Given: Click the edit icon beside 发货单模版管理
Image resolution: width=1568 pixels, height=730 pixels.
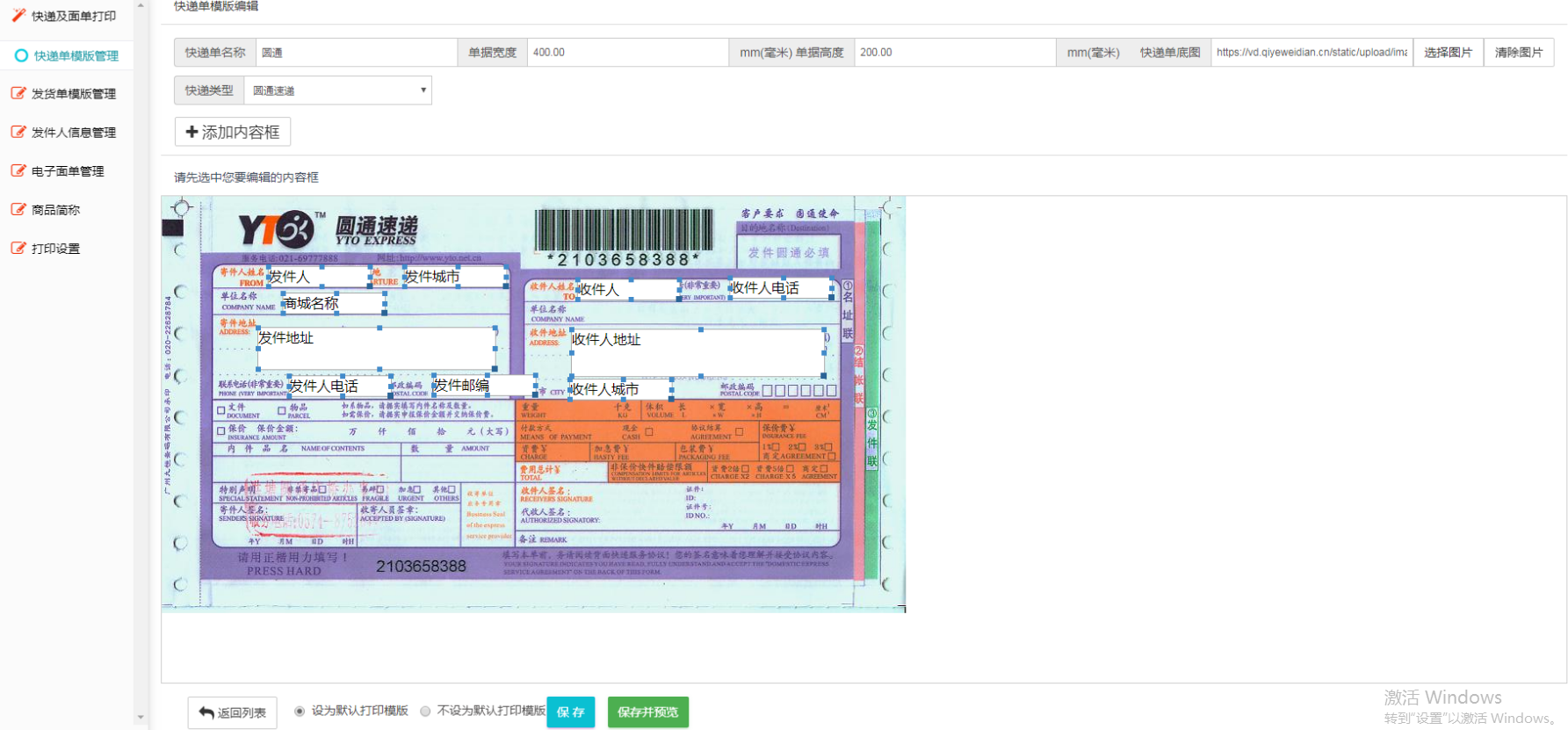Looking at the screenshot, I should pos(18,93).
